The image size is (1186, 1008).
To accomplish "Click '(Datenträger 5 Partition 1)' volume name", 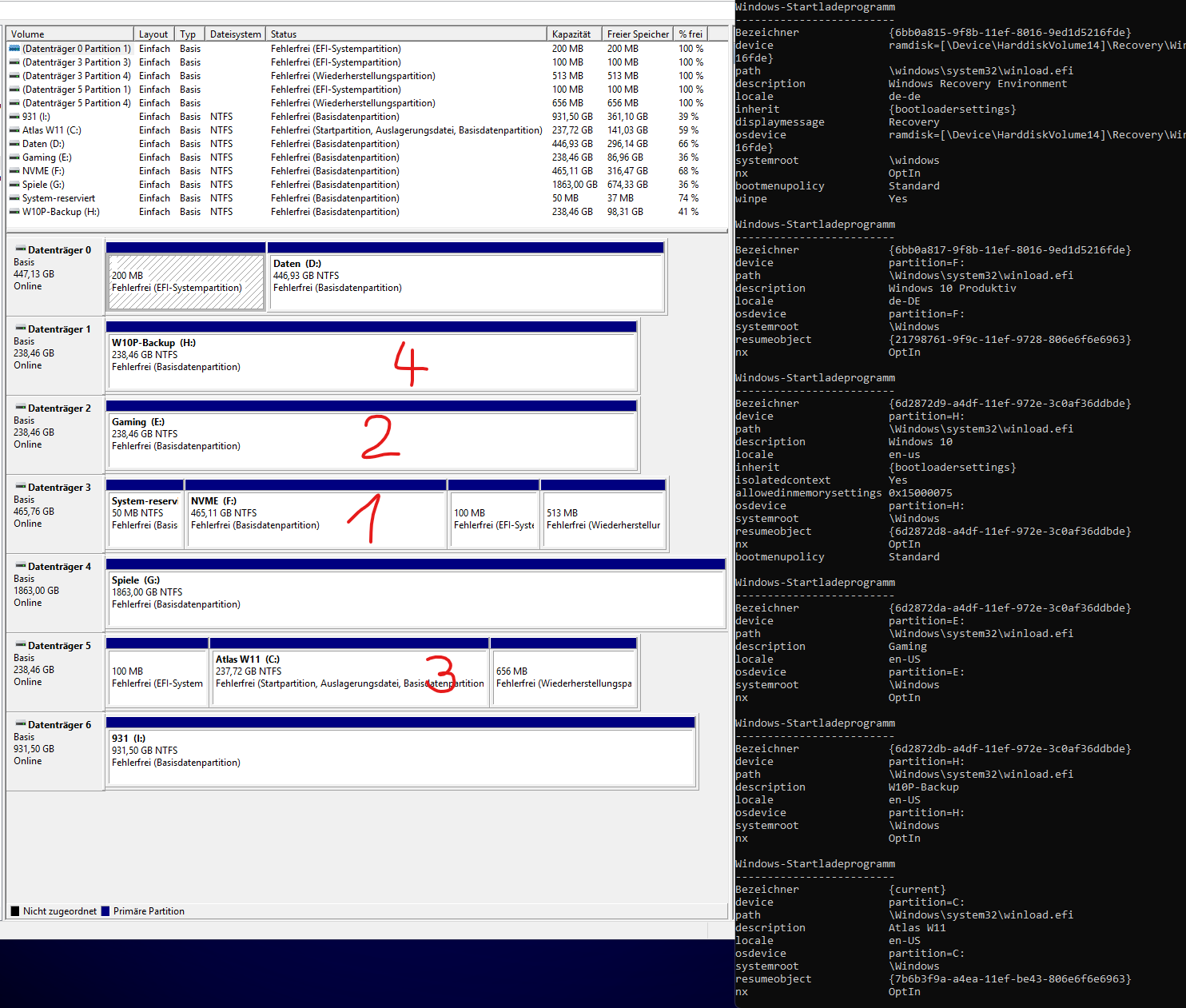I will click(77, 90).
